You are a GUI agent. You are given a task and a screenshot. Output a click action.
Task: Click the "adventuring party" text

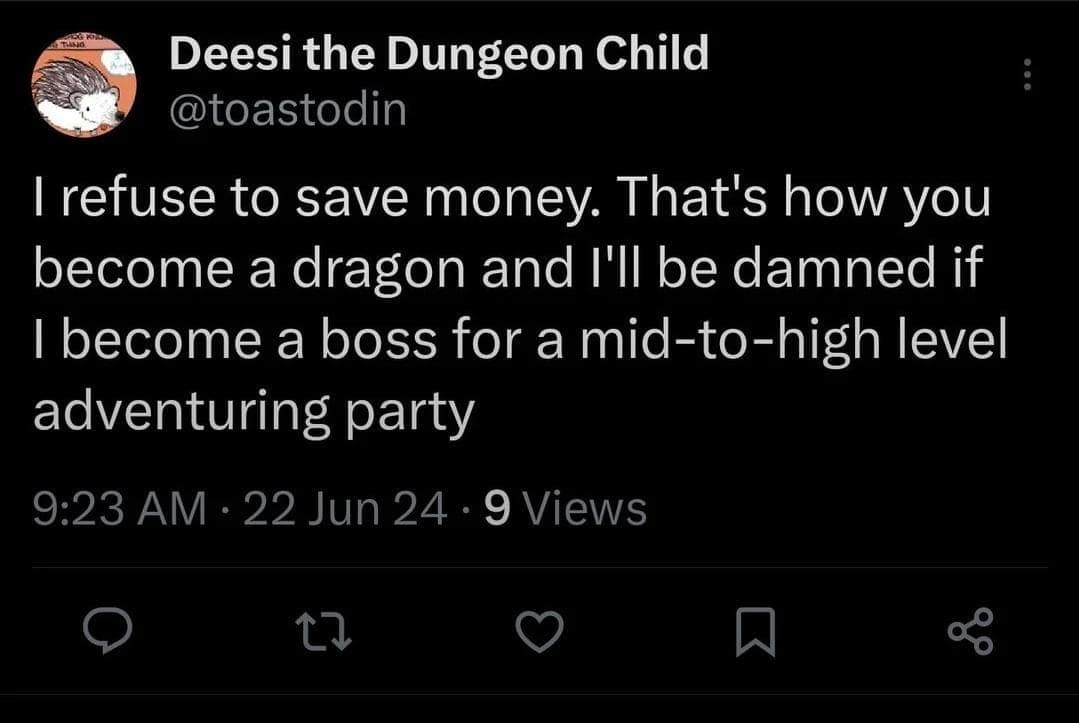252,412
